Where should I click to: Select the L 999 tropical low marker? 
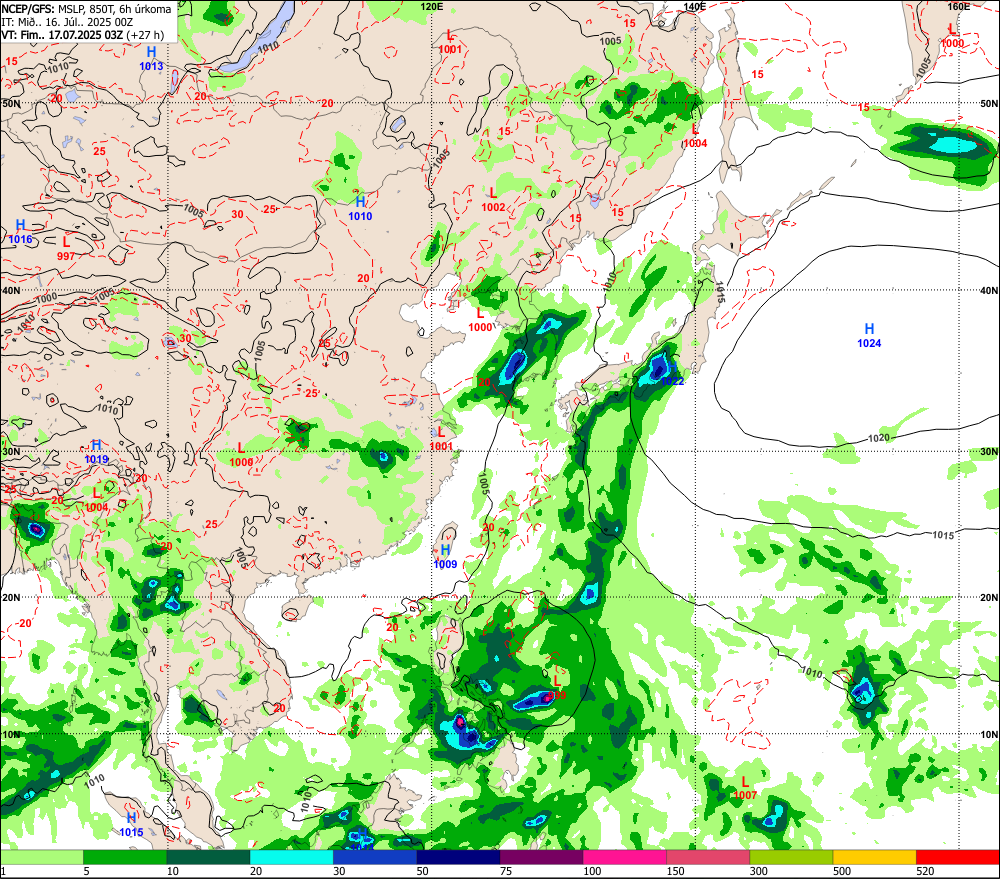[557, 688]
